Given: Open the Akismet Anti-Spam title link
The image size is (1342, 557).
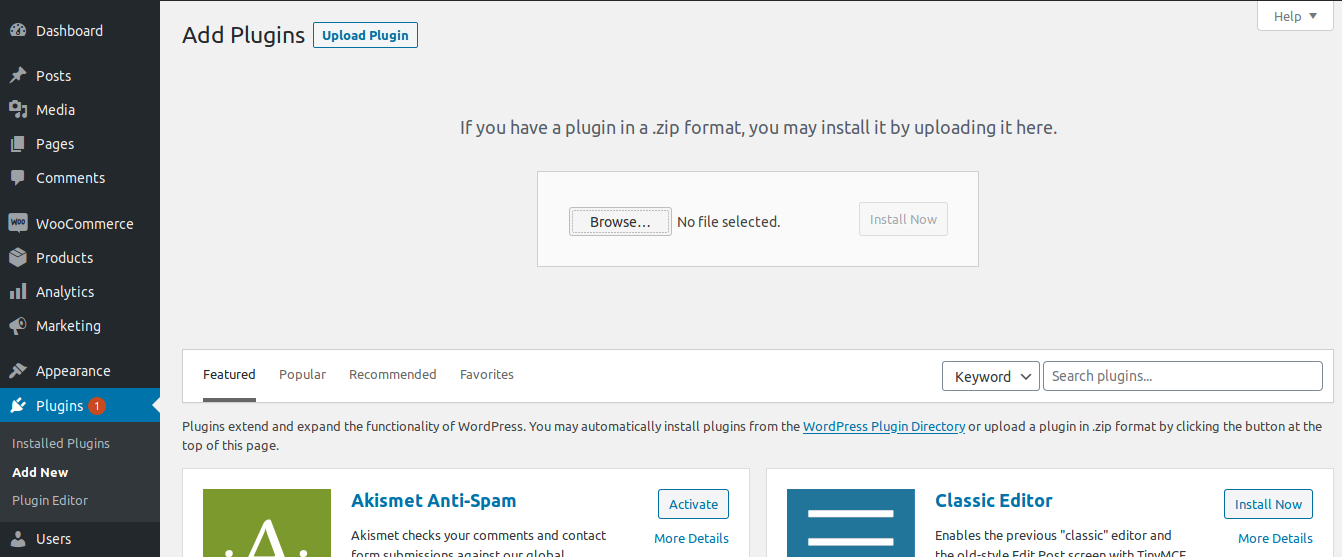Looking at the screenshot, I should (434, 501).
